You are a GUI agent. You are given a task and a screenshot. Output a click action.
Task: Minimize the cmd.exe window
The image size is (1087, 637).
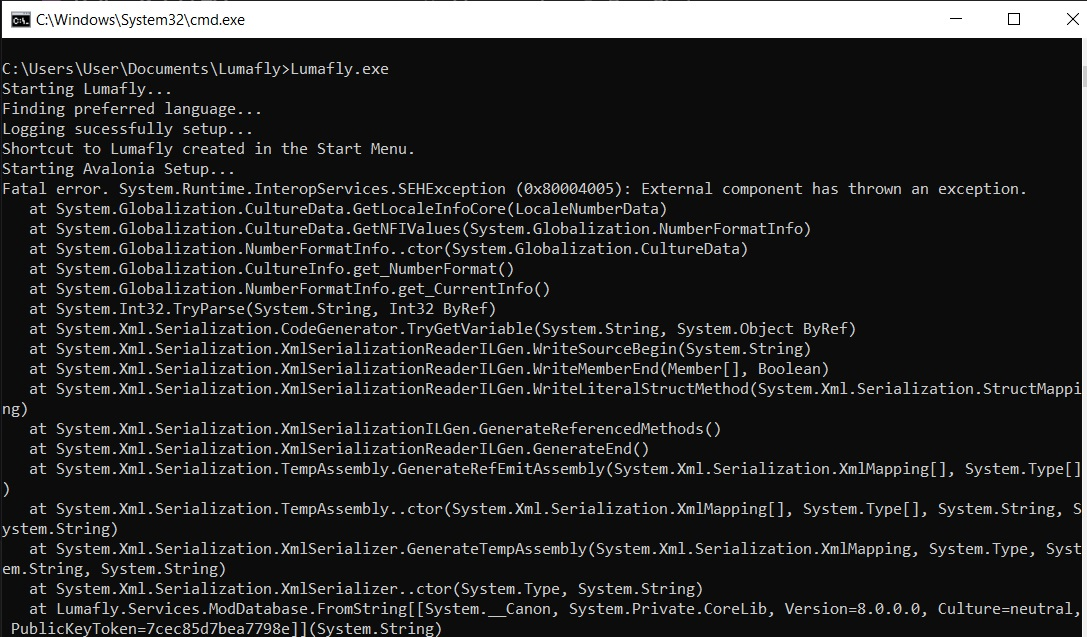956,19
